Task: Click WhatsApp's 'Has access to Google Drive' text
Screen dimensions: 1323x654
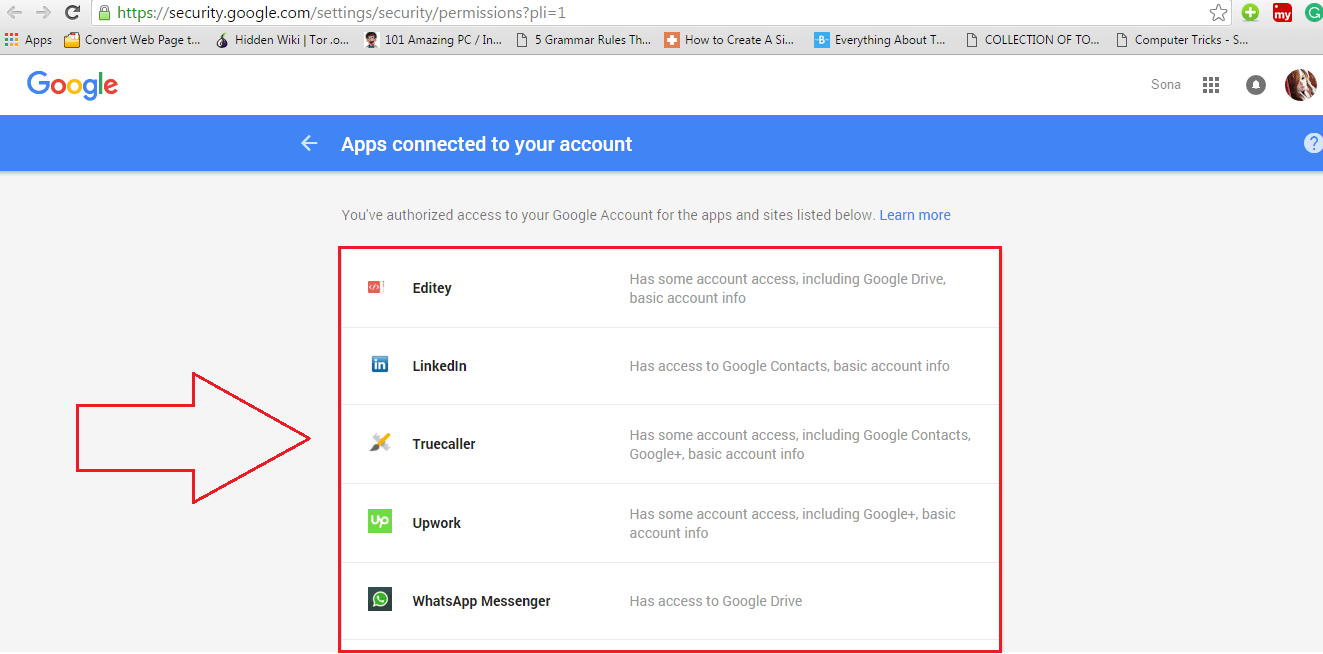Action: 716,601
